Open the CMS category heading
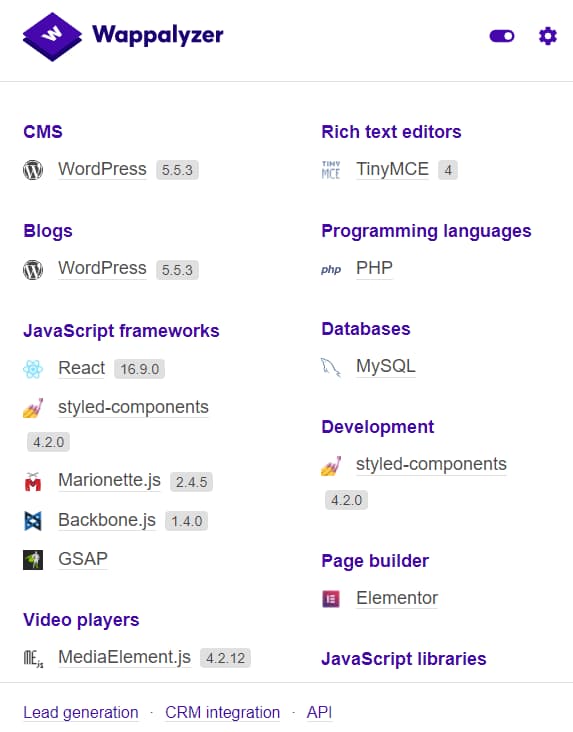This screenshot has width=573, height=732. pyautogui.click(x=42, y=132)
